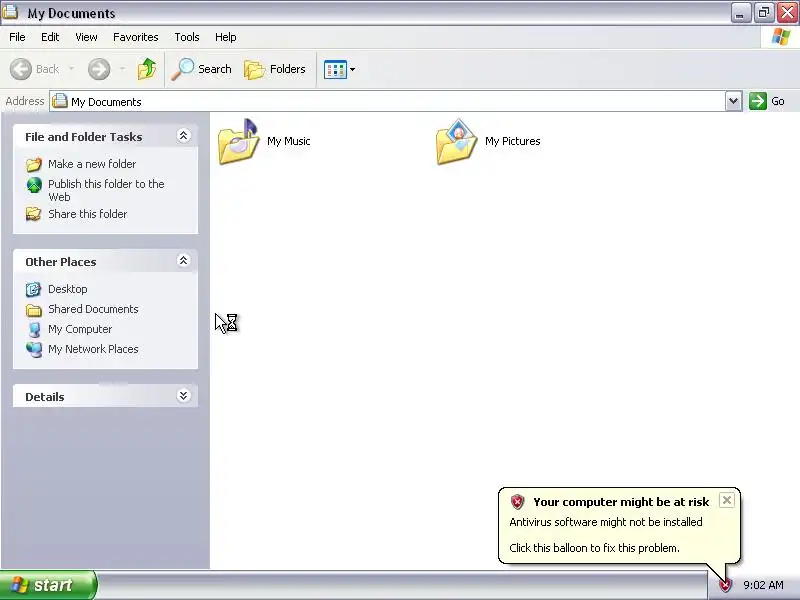Click the My Documents address bar icon
Screen dimensions: 800x600
(60, 101)
